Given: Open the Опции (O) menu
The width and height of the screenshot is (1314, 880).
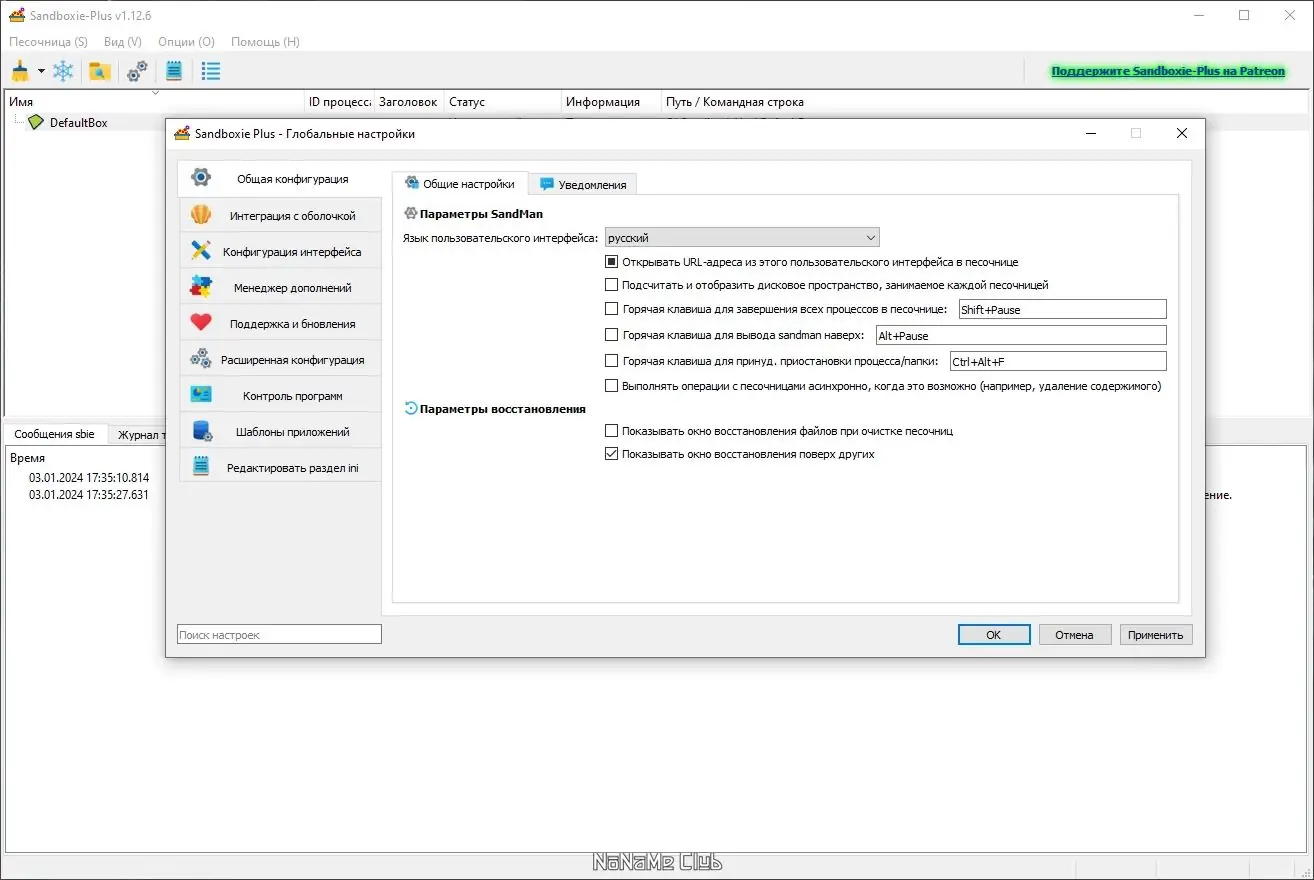Looking at the screenshot, I should pos(187,42).
